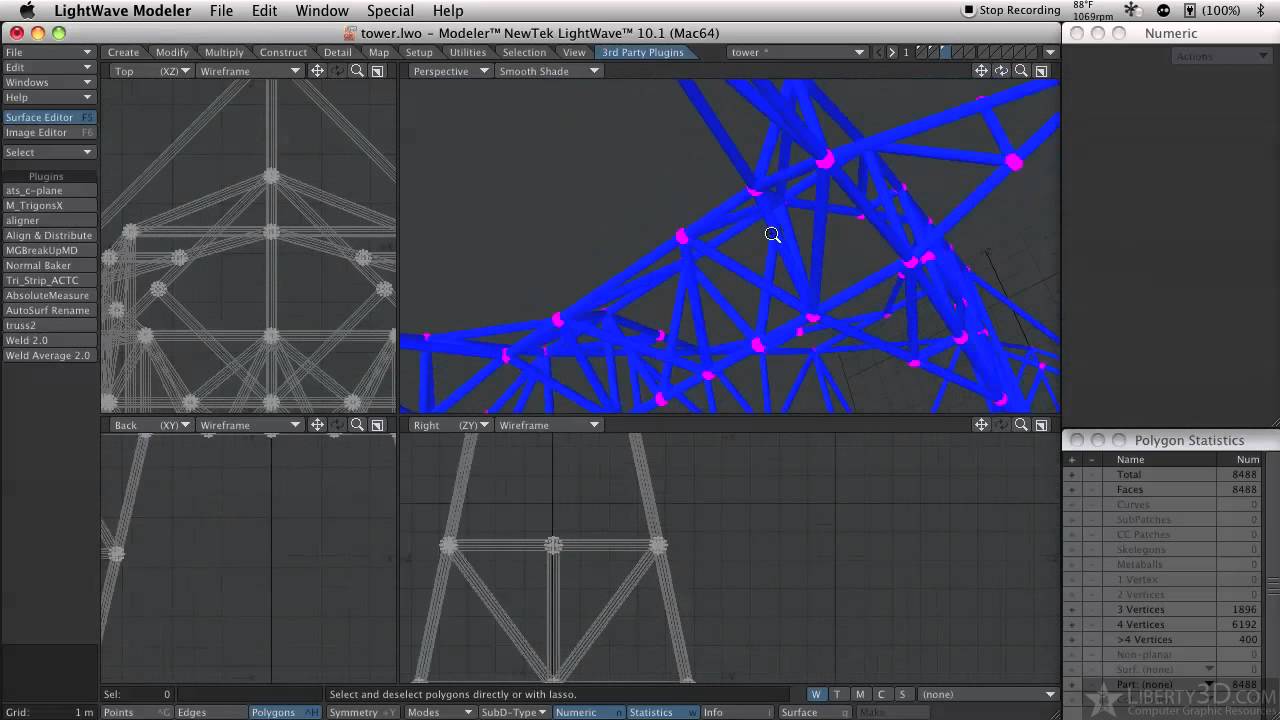Open the SubD-Type dropdown

514,712
